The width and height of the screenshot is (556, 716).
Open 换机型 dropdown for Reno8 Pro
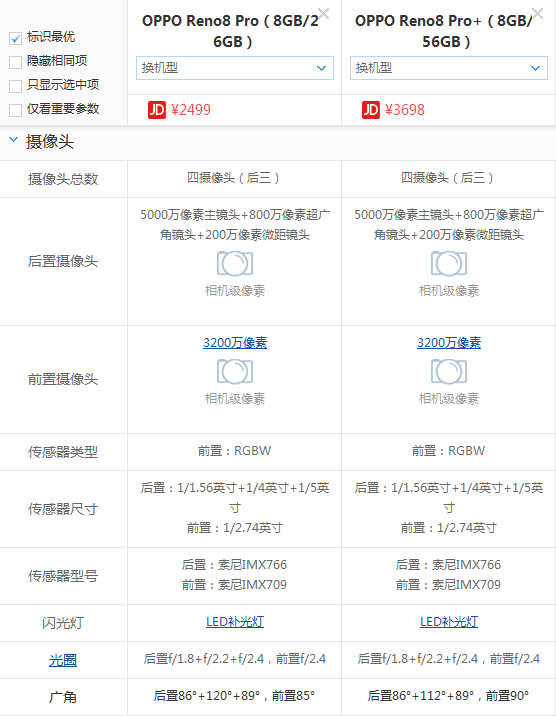[x=235, y=68]
